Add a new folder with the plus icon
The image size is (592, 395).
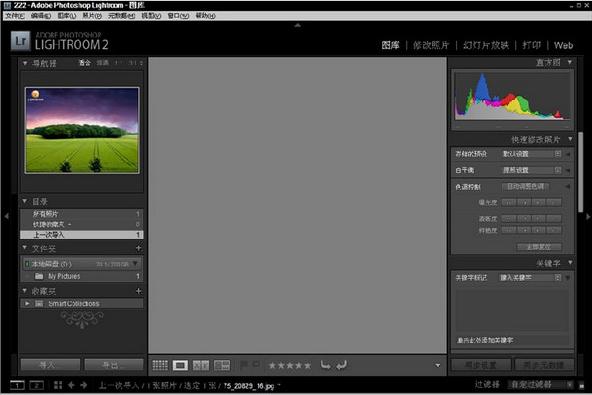click(x=139, y=248)
